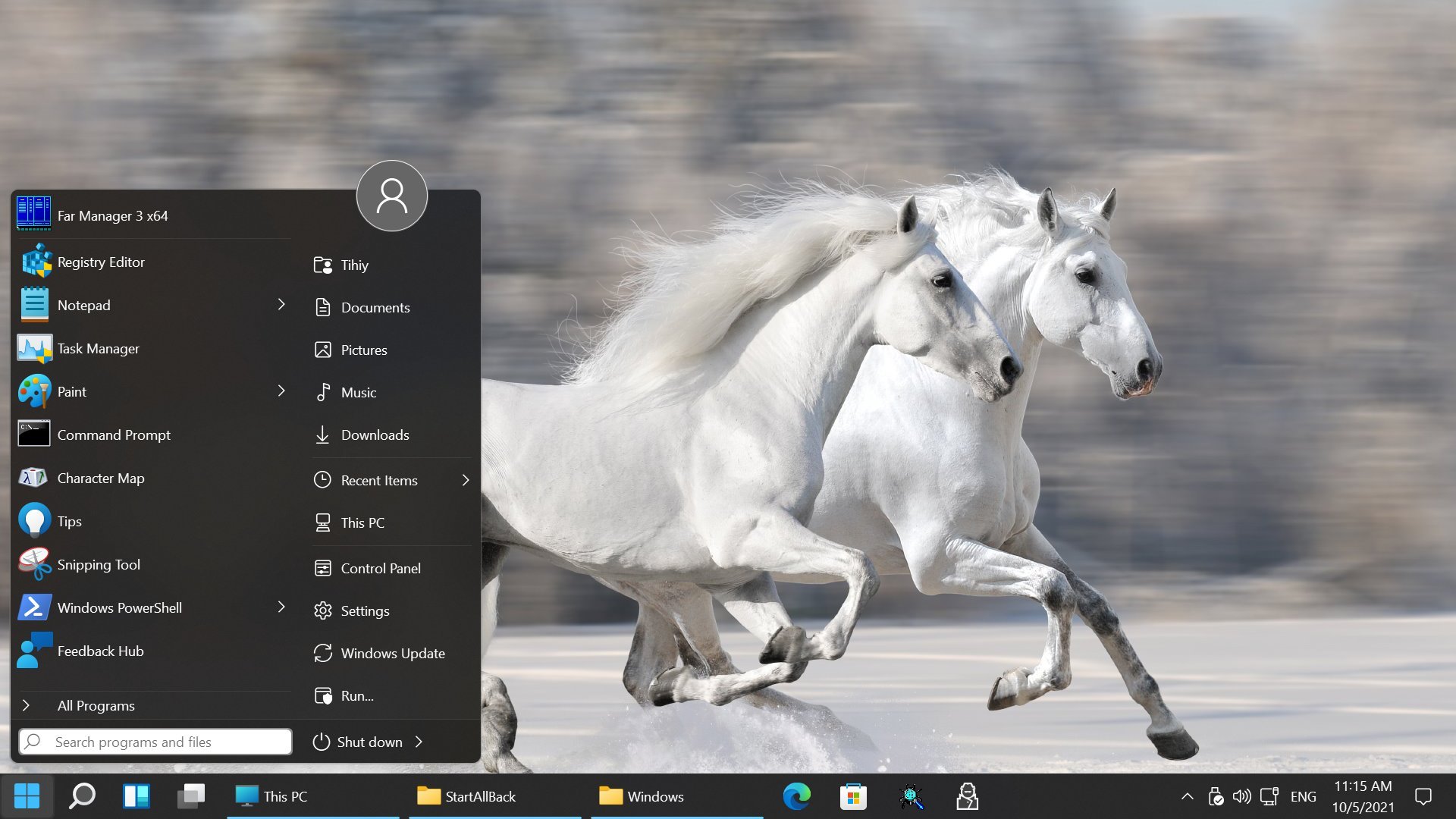Launch Paint application
The height and width of the screenshot is (819, 1456).
pos(71,391)
